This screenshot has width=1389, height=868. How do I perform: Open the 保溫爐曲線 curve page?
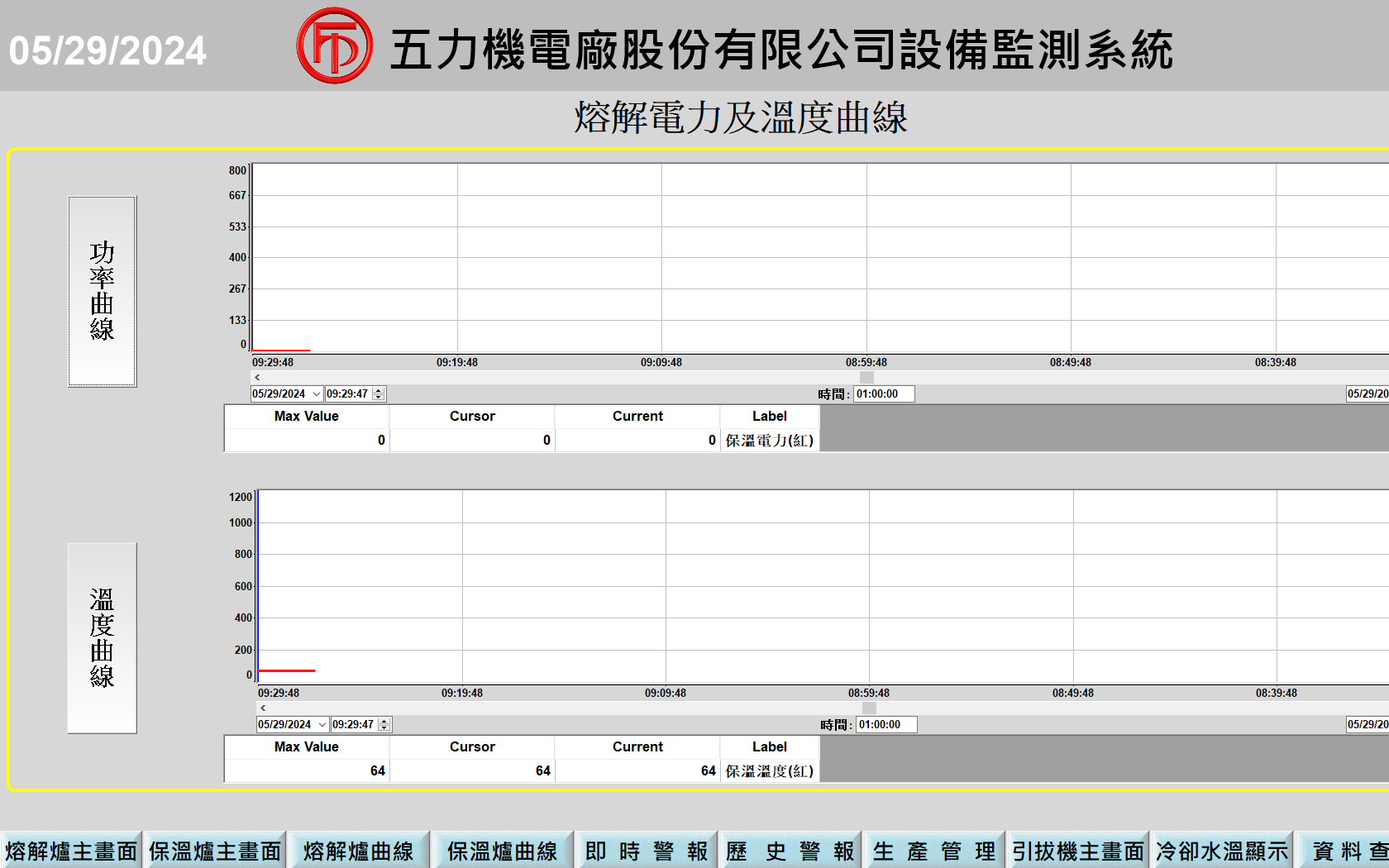tap(503, 851)
